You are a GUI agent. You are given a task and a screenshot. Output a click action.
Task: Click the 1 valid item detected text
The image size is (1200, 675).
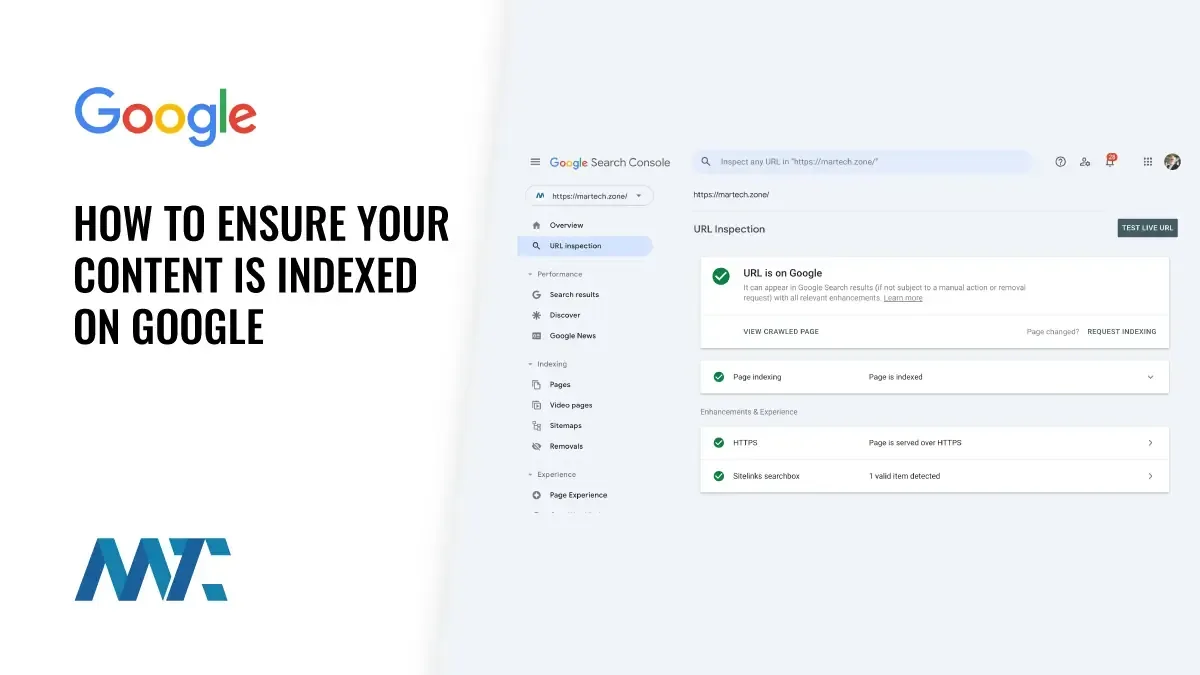[x=905, y=476]
